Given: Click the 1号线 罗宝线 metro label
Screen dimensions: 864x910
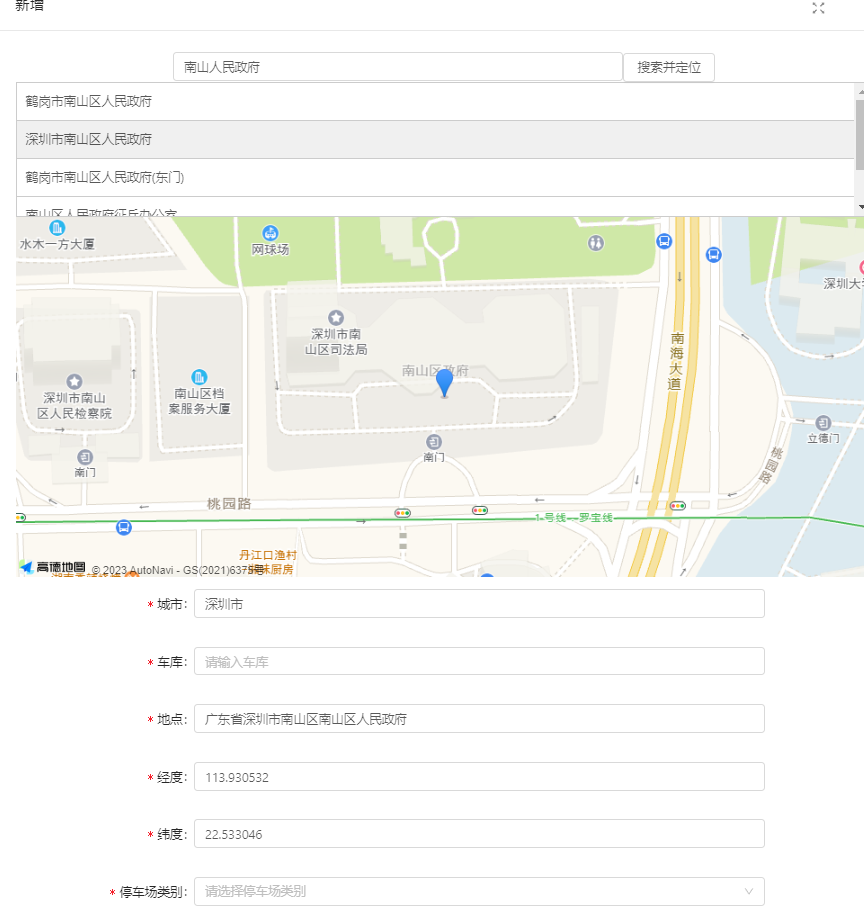Looking at the screenshot, I should coord(573,517).
